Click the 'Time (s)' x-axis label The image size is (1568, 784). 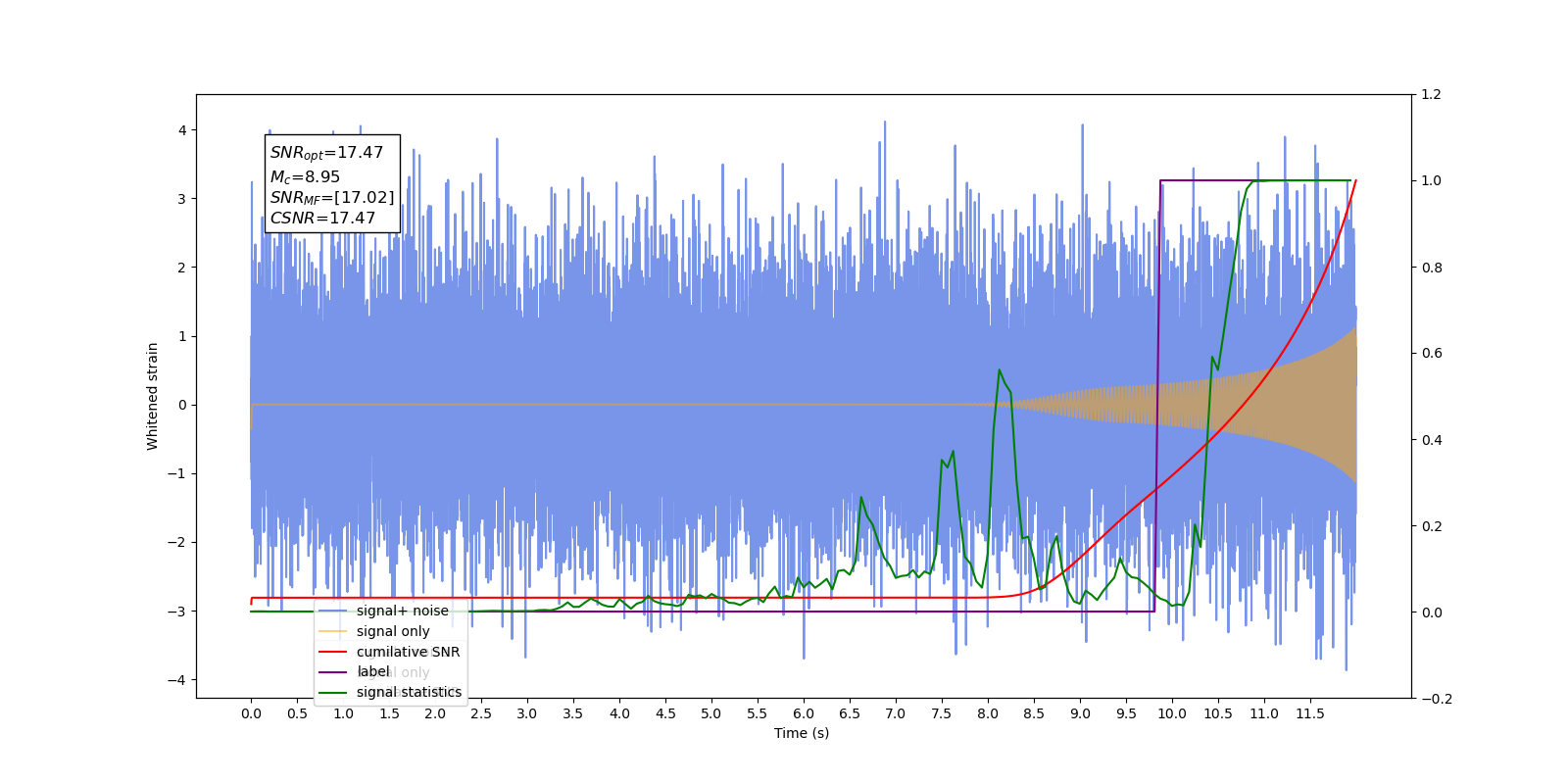tap(802, 733)
